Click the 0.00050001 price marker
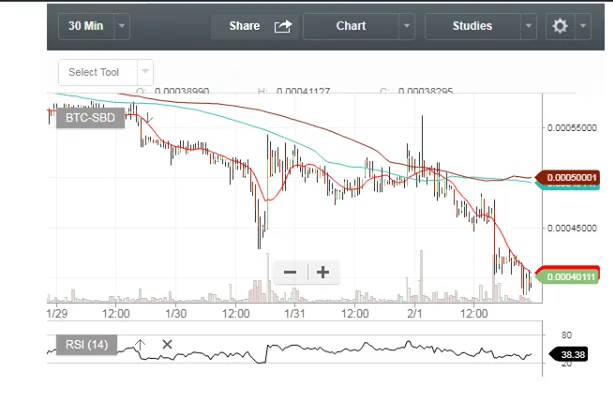 tap(567, 177)
